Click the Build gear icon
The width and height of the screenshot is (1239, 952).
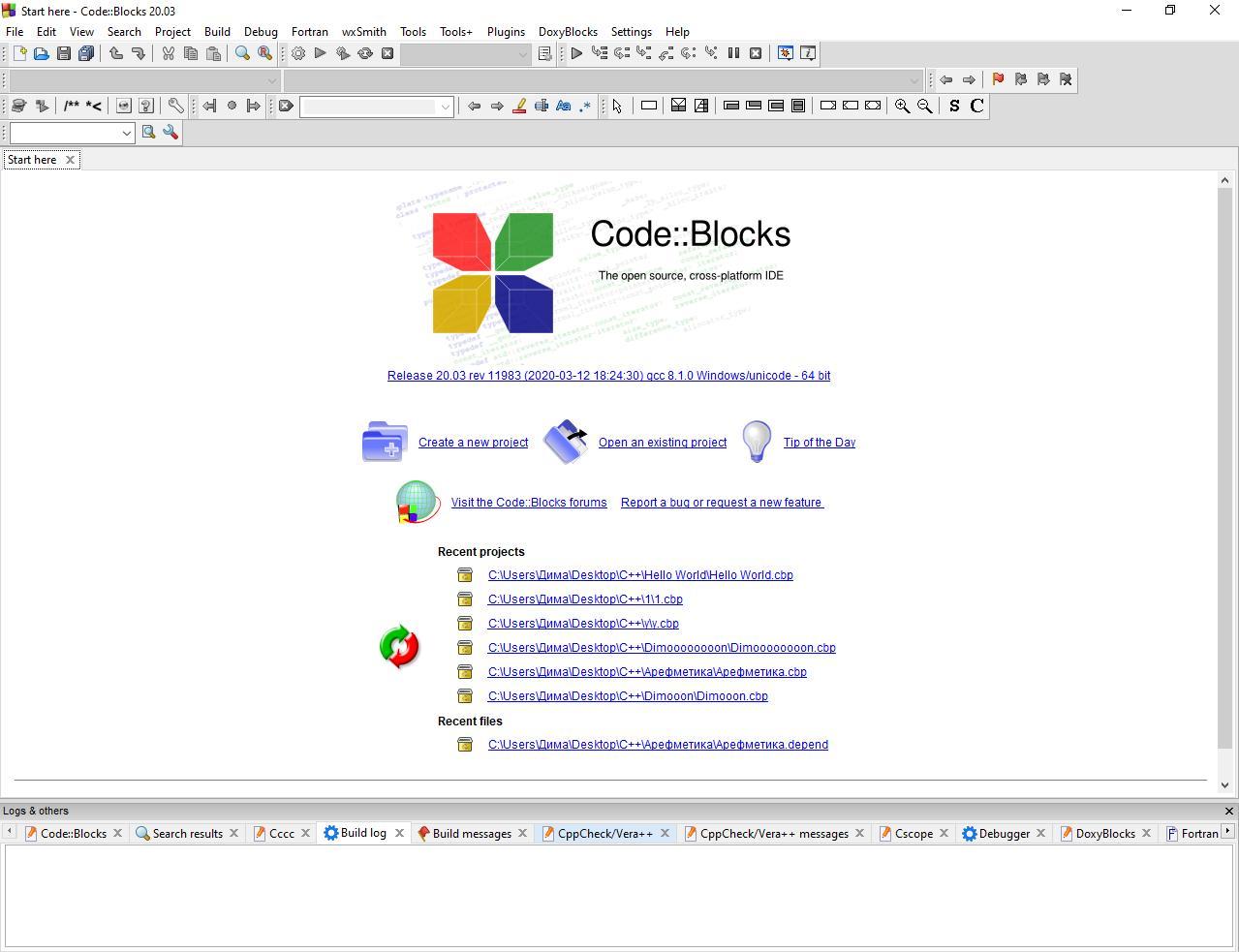(x=298, y=54)
